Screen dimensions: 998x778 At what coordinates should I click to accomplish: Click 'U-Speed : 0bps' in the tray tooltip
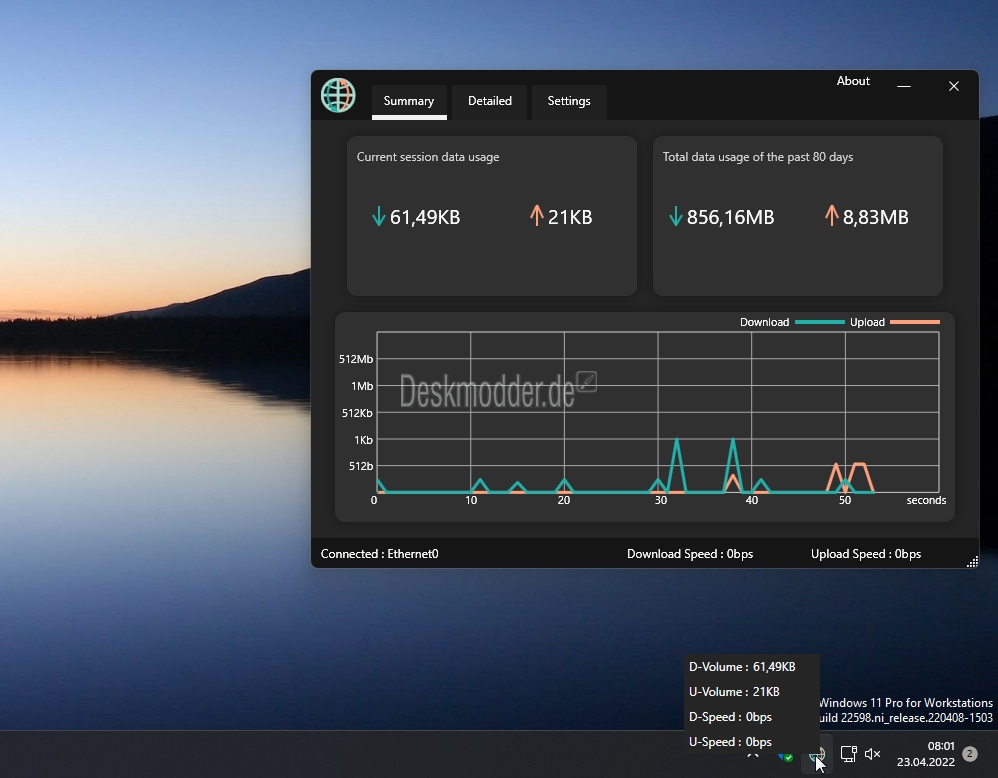[730, 742]
